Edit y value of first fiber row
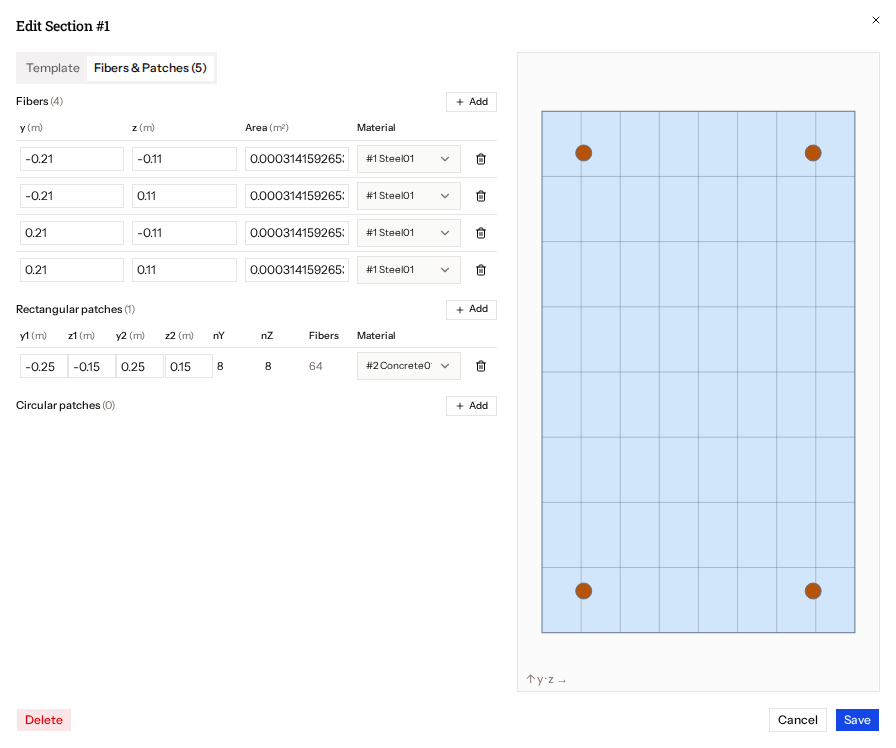Viewport: 896px width, 748px height. (x=72, y=159)
